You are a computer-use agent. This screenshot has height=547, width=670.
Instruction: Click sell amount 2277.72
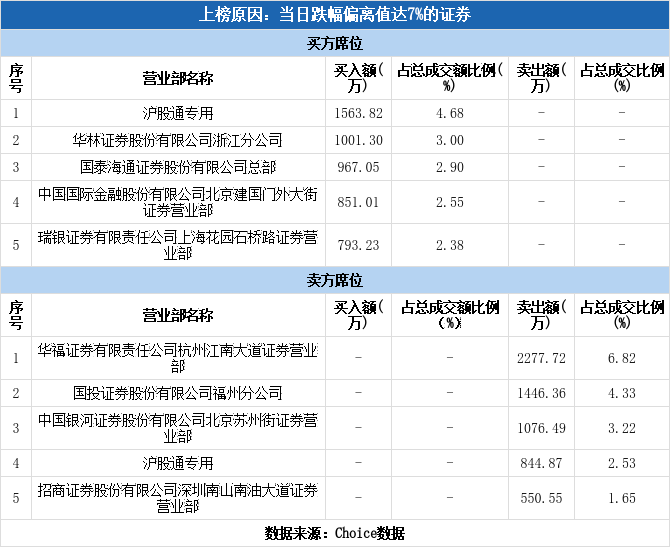541,358
